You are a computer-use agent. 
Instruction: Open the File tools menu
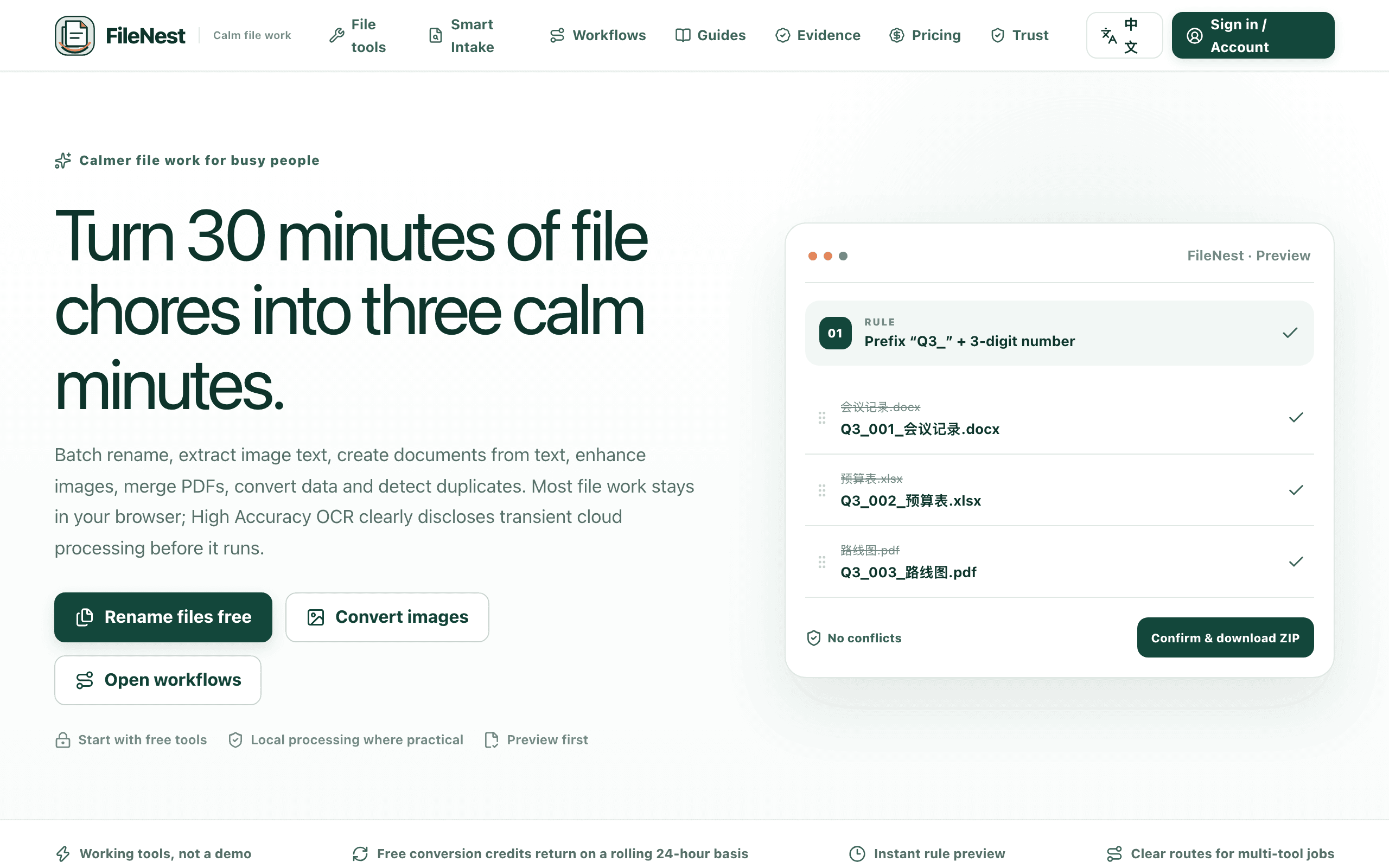coord(358,36)
